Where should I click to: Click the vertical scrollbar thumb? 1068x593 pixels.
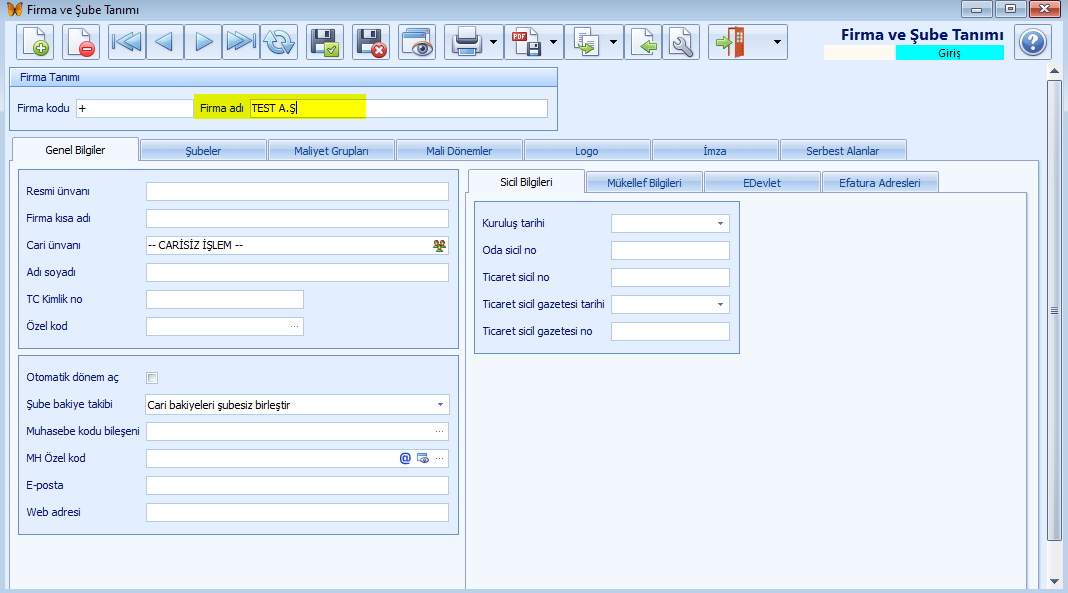[x=1054, y=310]
